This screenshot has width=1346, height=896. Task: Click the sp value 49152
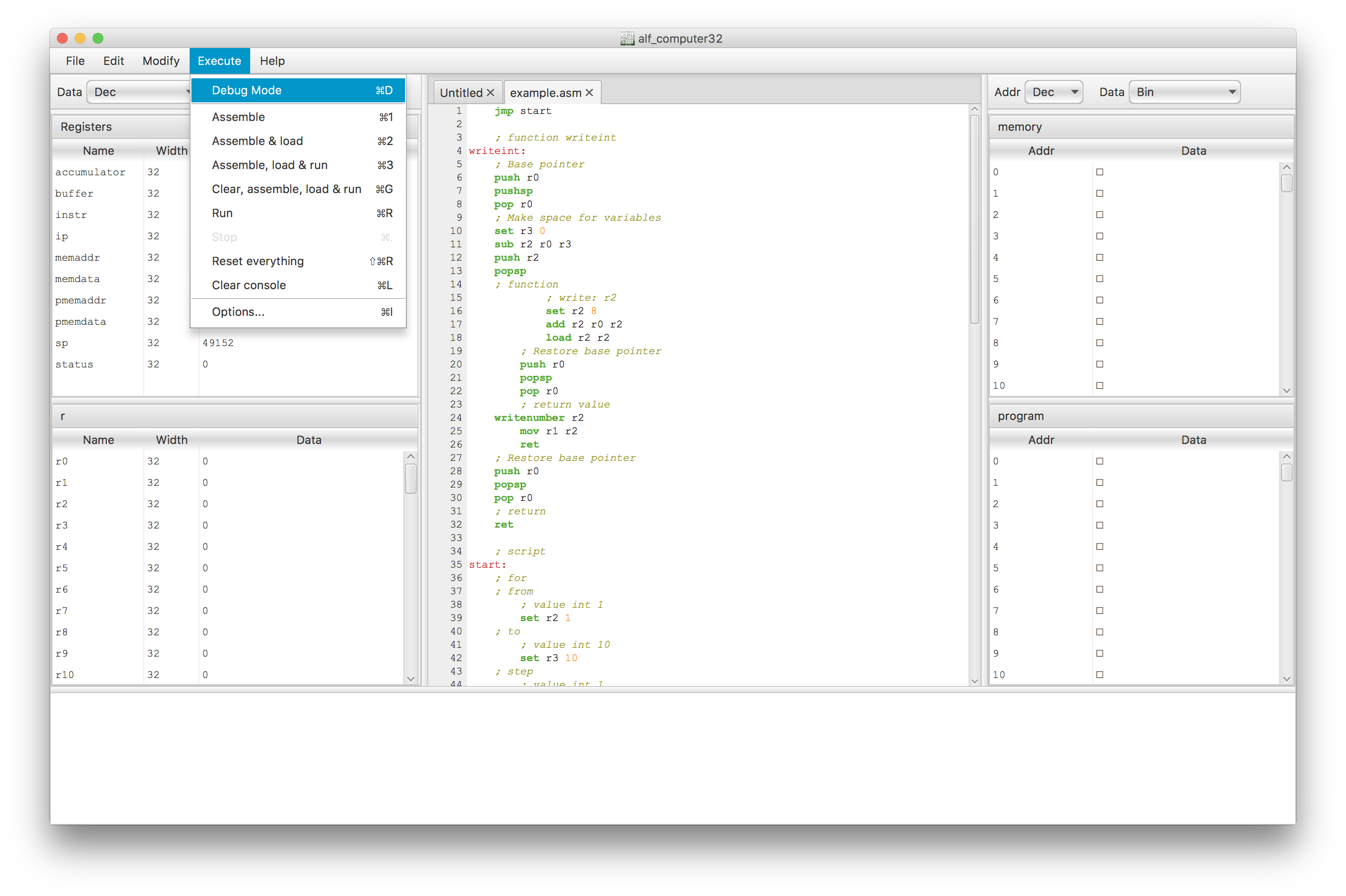(218, 343)
